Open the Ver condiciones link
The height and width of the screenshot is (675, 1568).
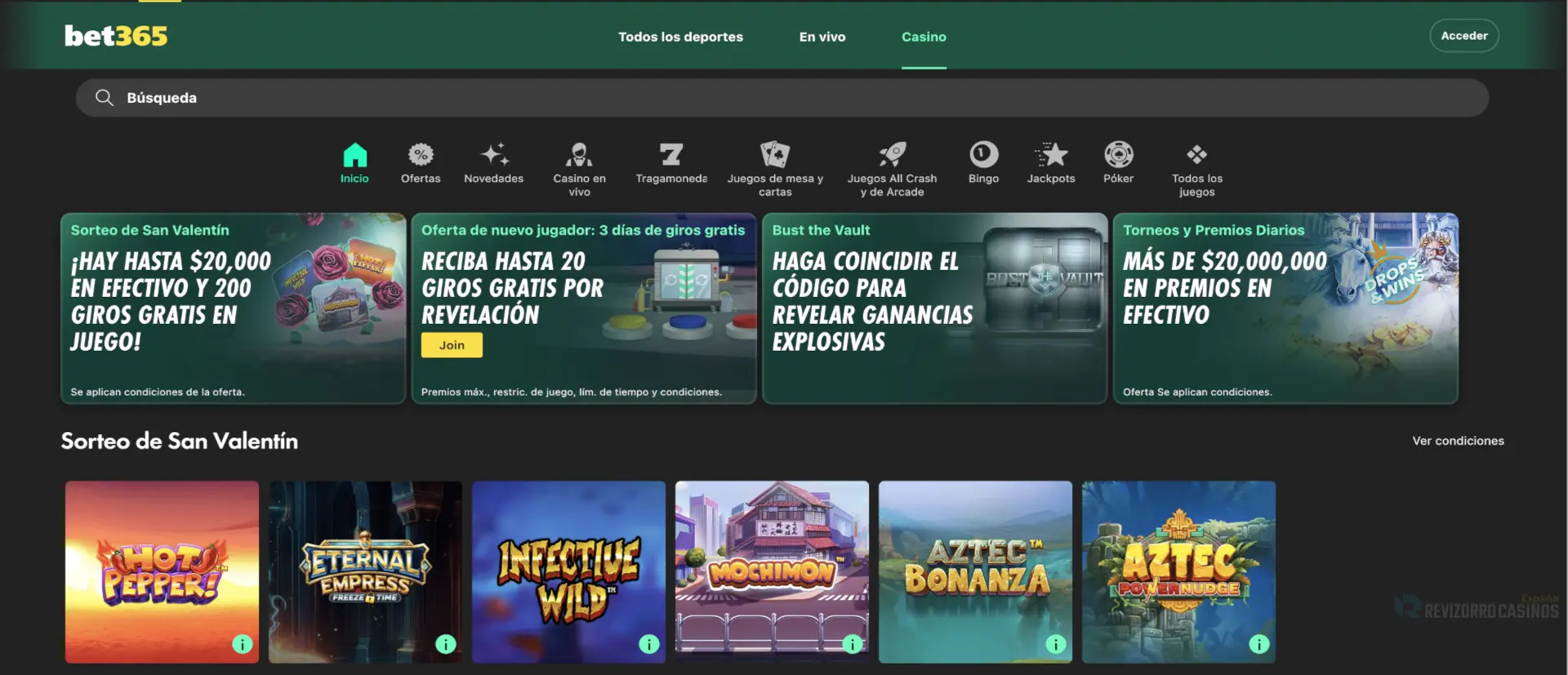tap(1458, 441)
